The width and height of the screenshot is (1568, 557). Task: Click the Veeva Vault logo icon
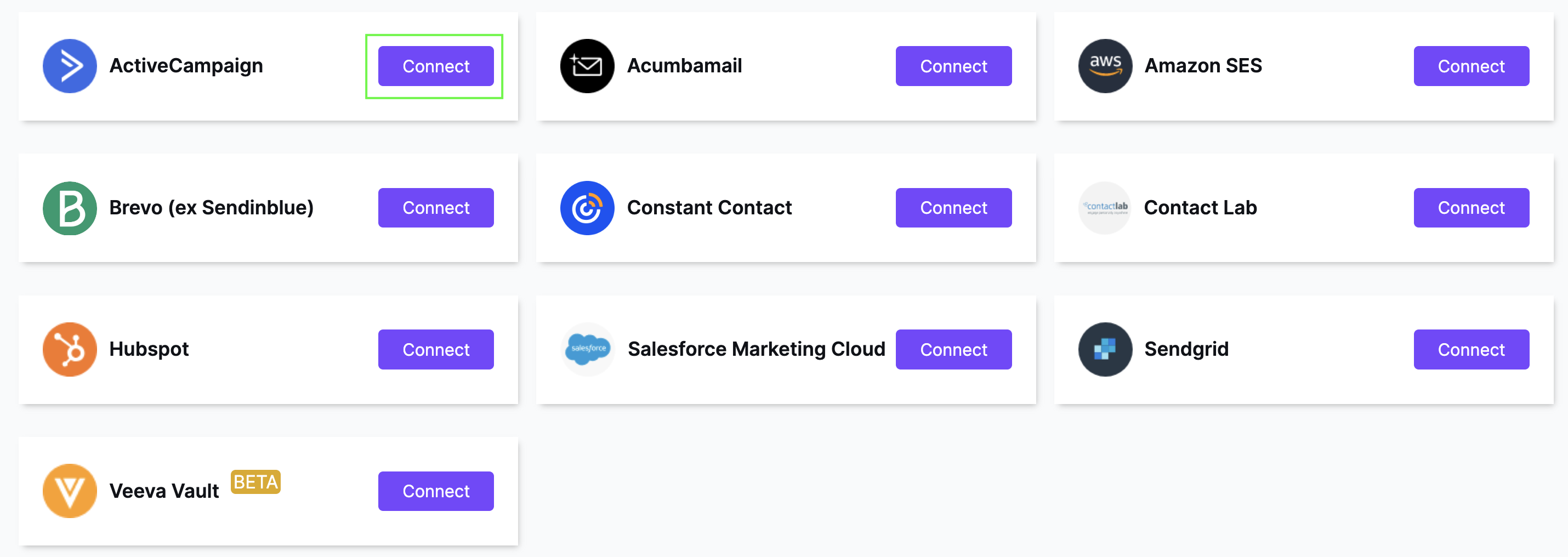coord(70,491)
